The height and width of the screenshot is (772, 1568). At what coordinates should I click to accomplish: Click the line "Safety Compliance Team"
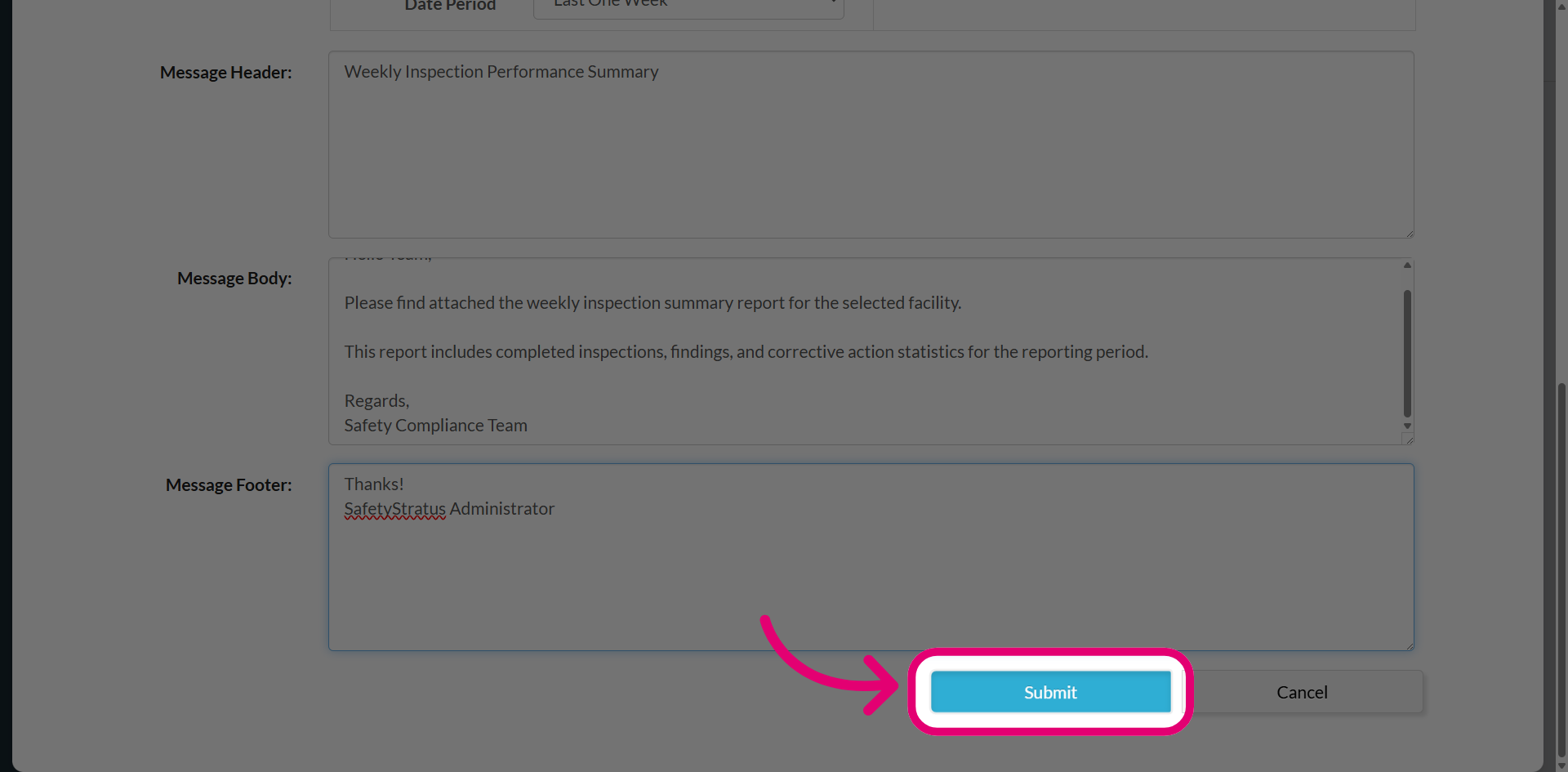coord(436,426)
